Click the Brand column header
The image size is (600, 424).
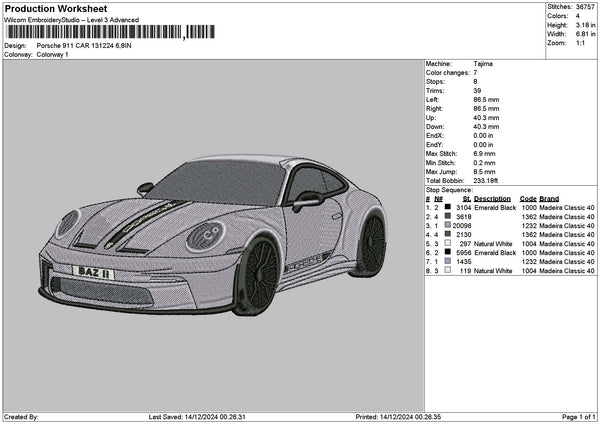click(x=549, y=198)
